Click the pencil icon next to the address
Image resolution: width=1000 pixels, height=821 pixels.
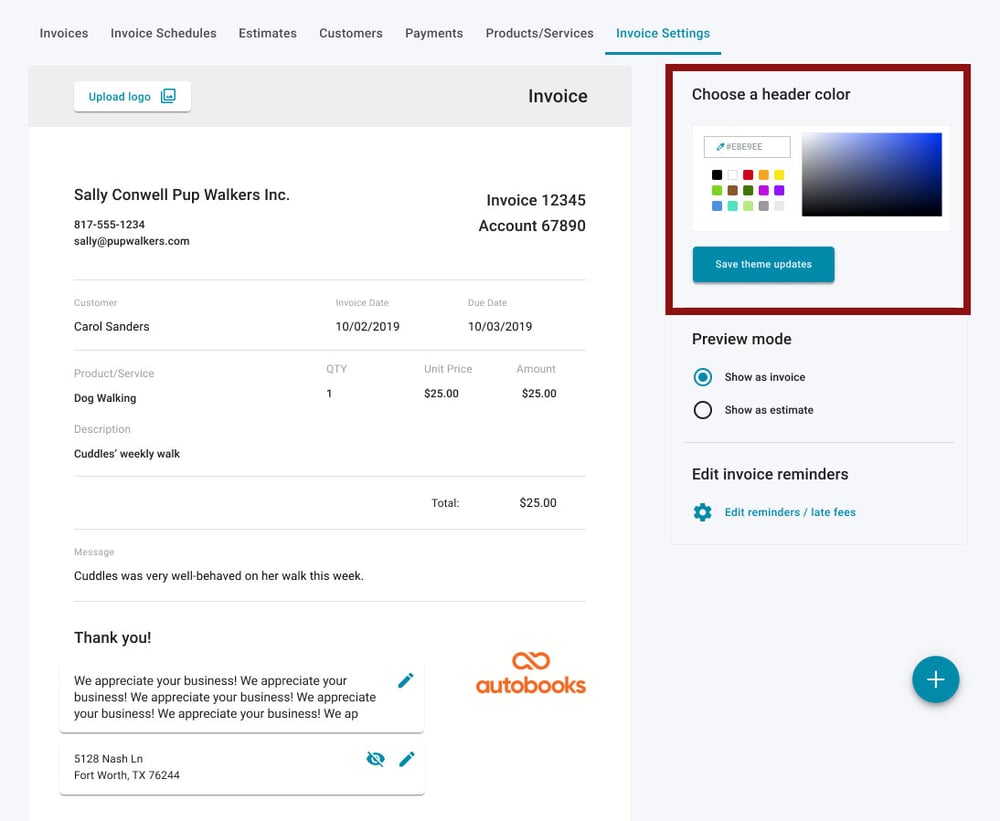407,759
